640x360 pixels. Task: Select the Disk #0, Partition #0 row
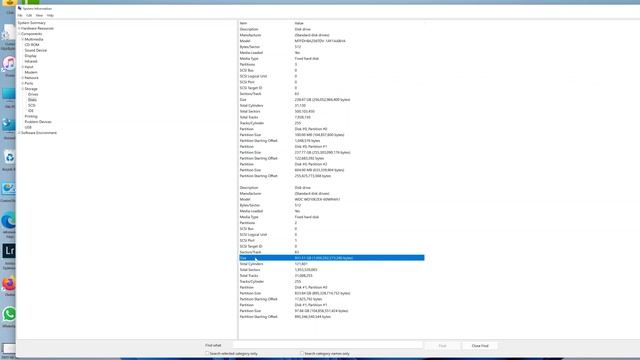coord(331,129)
